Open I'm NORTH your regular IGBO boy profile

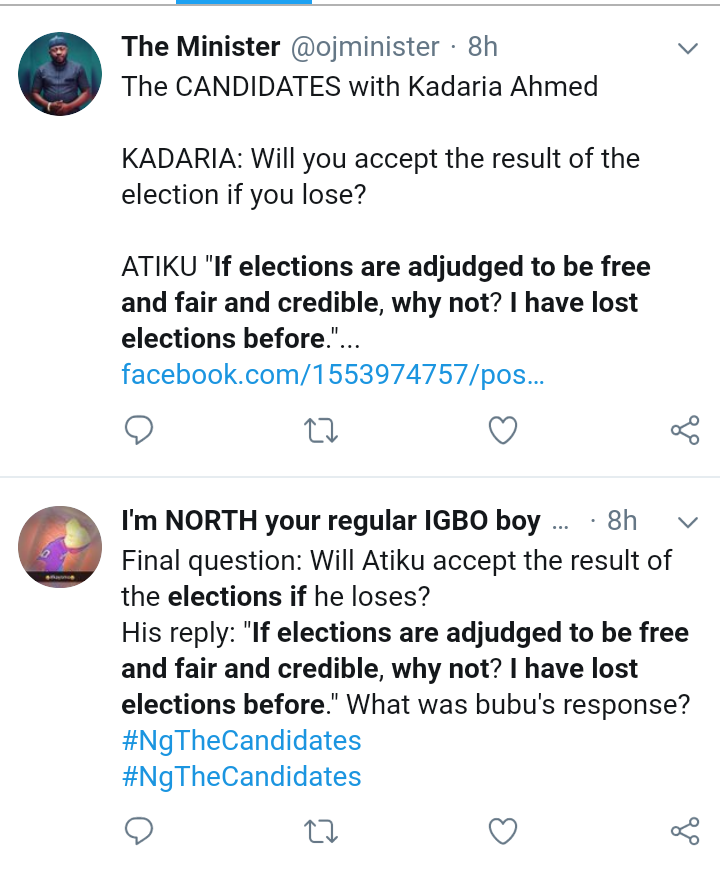[330, 521]
